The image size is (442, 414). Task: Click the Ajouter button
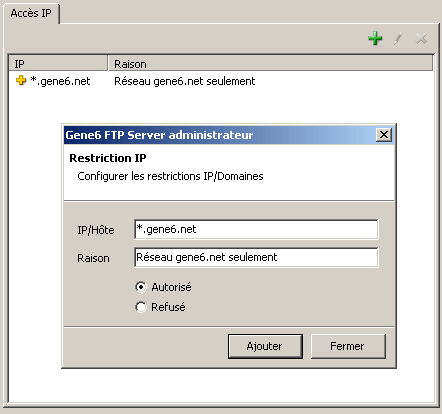[x=265, y=346]
